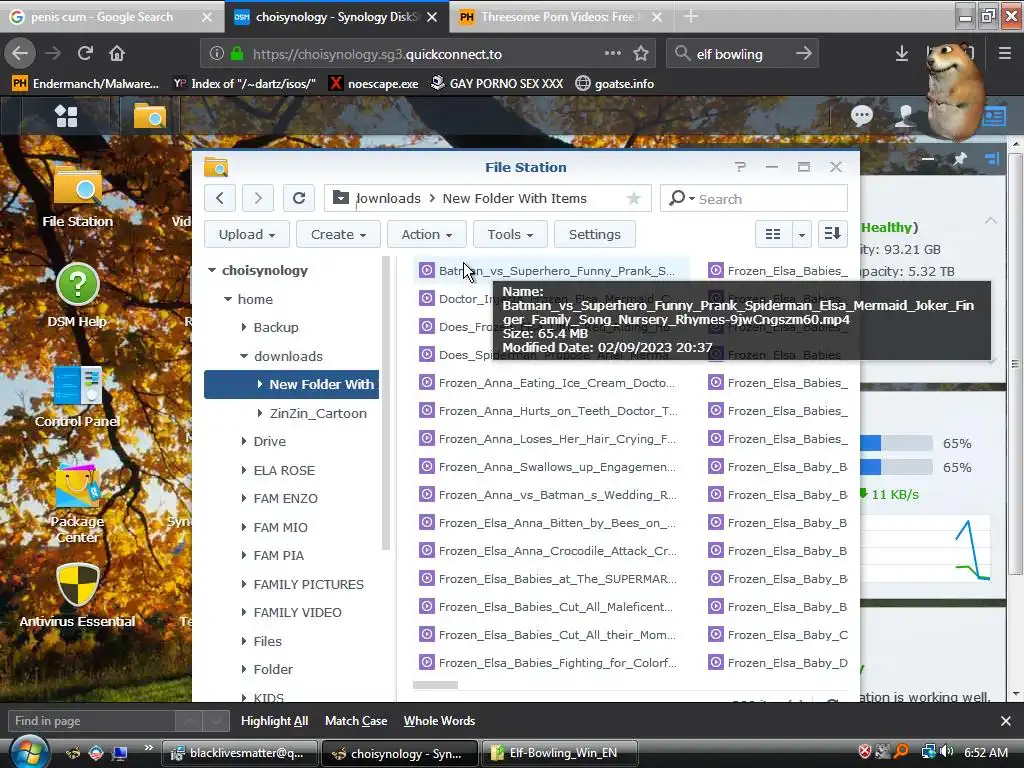This screenshot has height=768, width=1024.
Task: Click volume speaker icon in system tray
Action: pos(948,752)
